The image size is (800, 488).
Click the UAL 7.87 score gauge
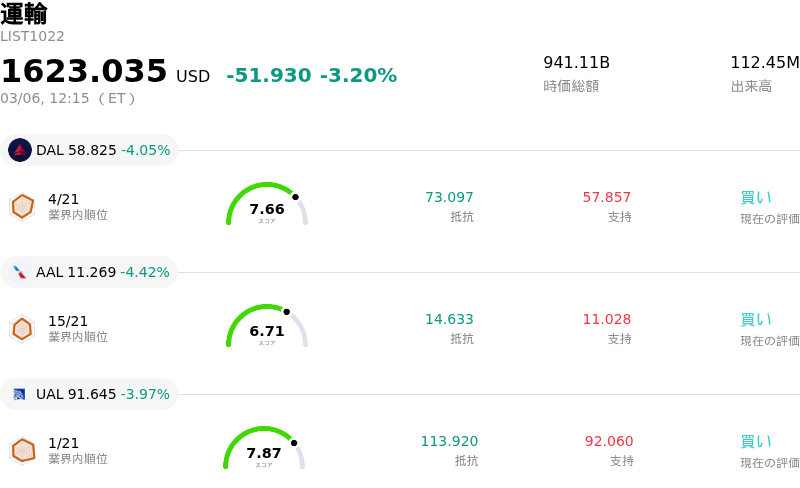coord(264,450)
